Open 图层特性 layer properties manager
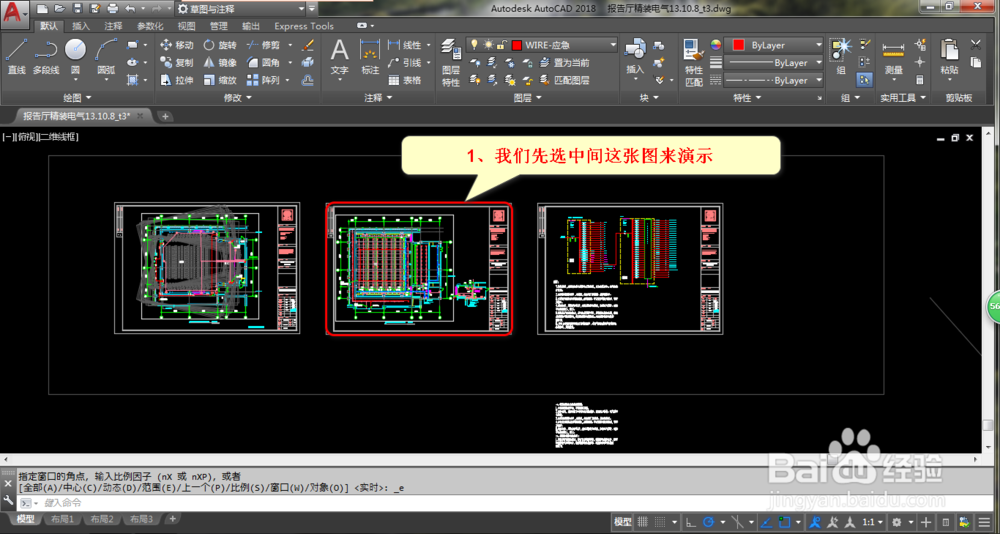 451,63
